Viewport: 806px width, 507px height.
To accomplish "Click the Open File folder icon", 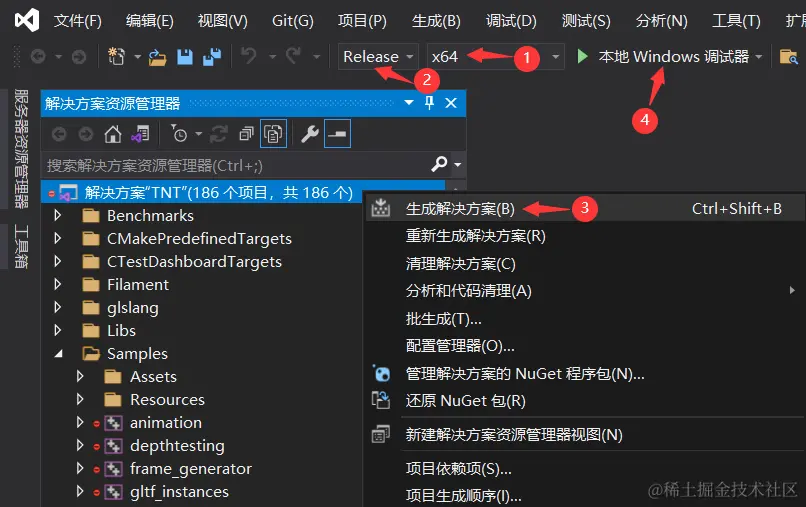I will pyautogui.click(x=157, y=57).
